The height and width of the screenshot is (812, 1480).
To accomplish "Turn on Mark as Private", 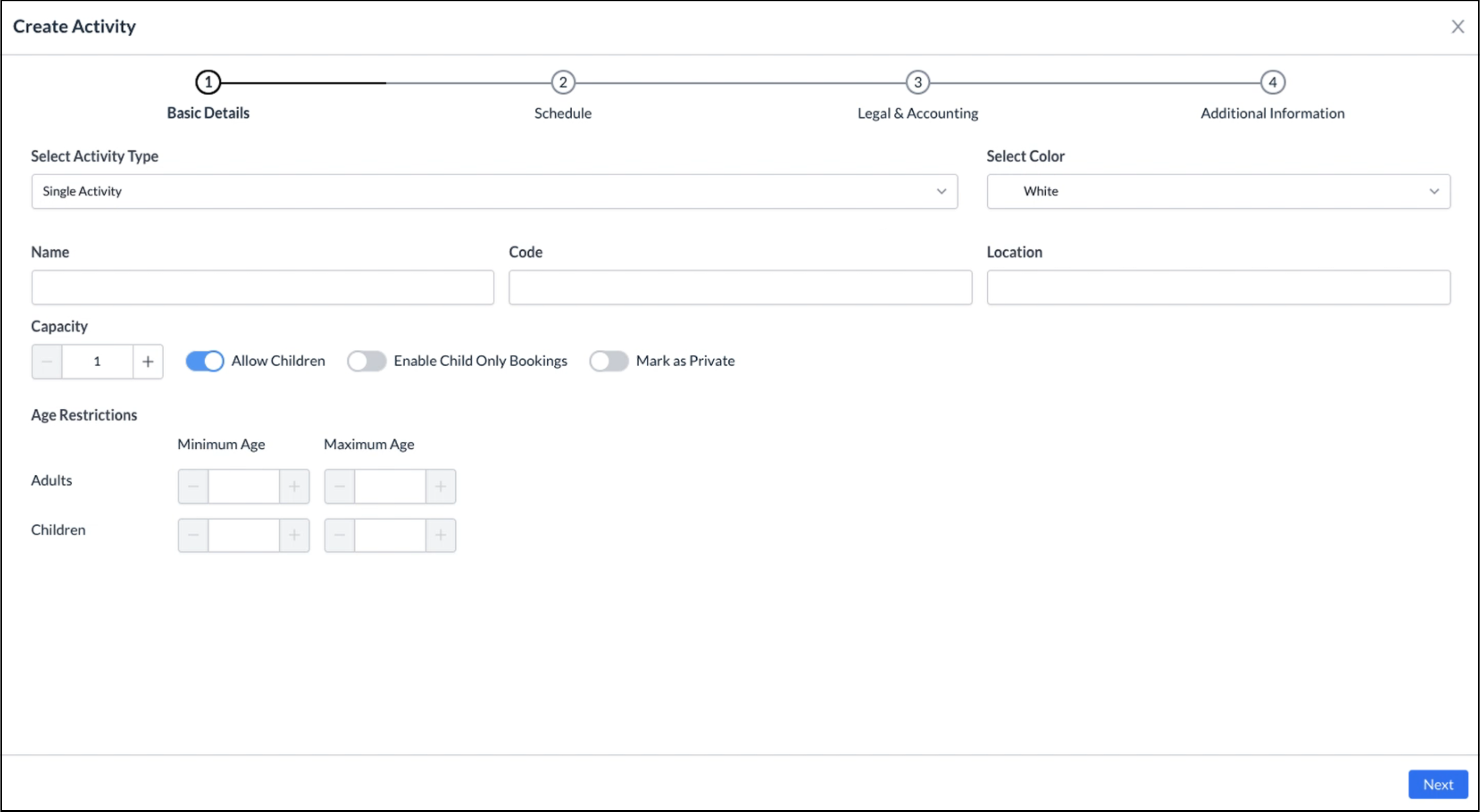I will pos(609,360).
